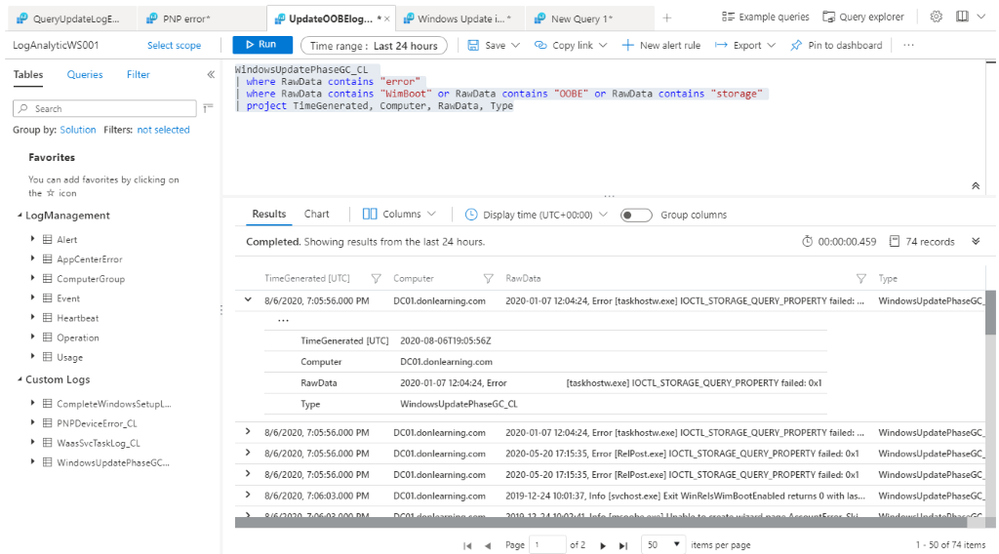Click the Select scope link
This screenshot has width=999, height=554.
tap(174, 45)
